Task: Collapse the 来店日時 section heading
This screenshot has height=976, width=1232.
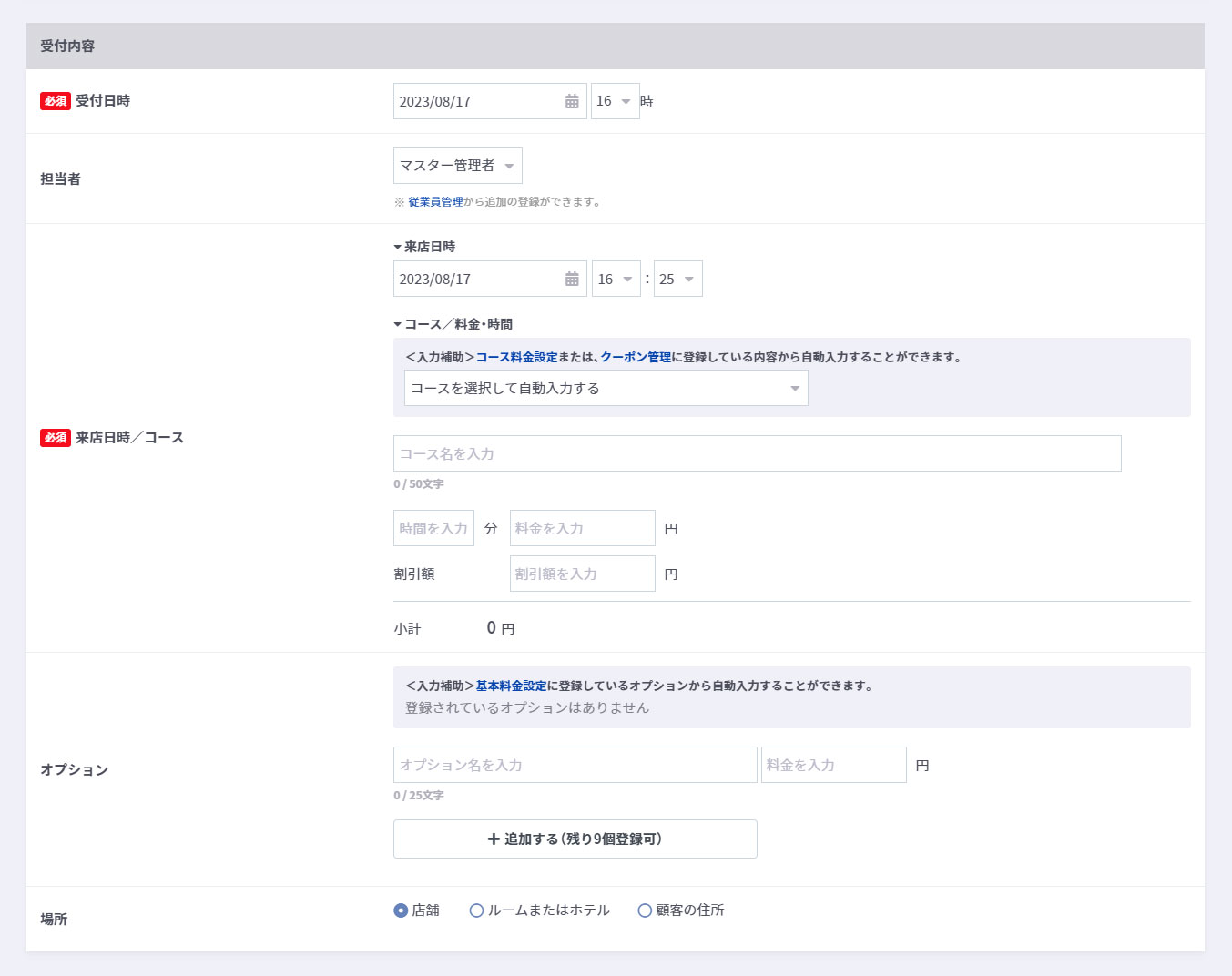Action: (x=424, y=247)
